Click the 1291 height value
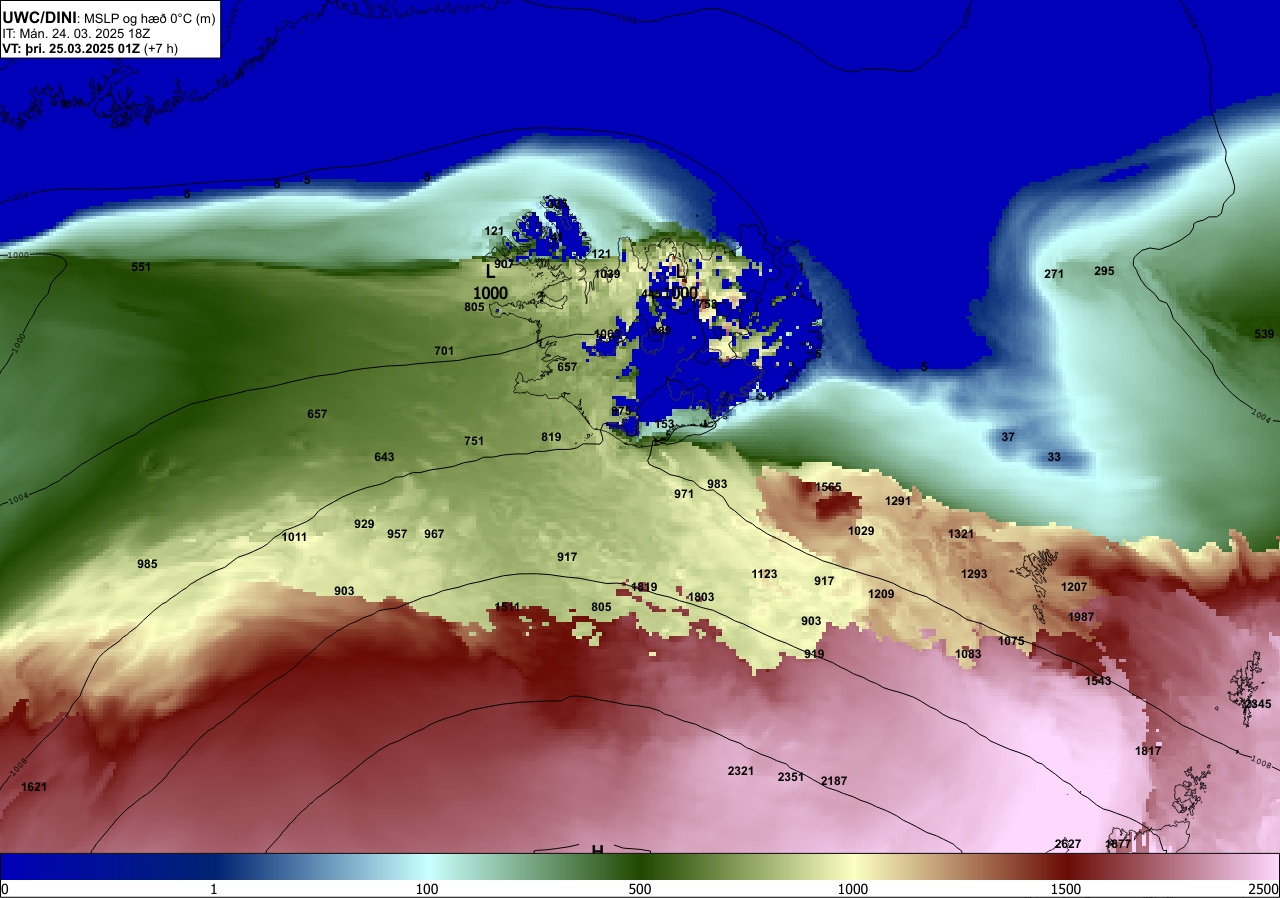The image size is (1280, 898). click(898, 501)
